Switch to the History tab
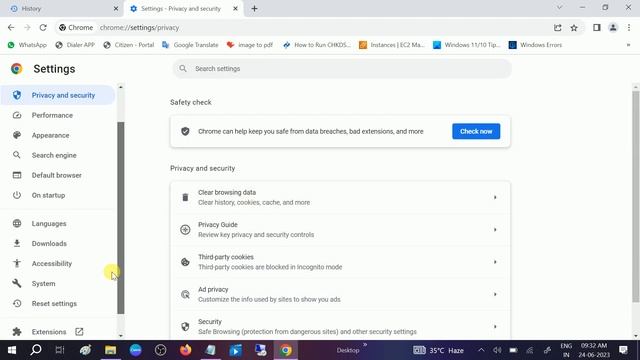 [62, 8]
